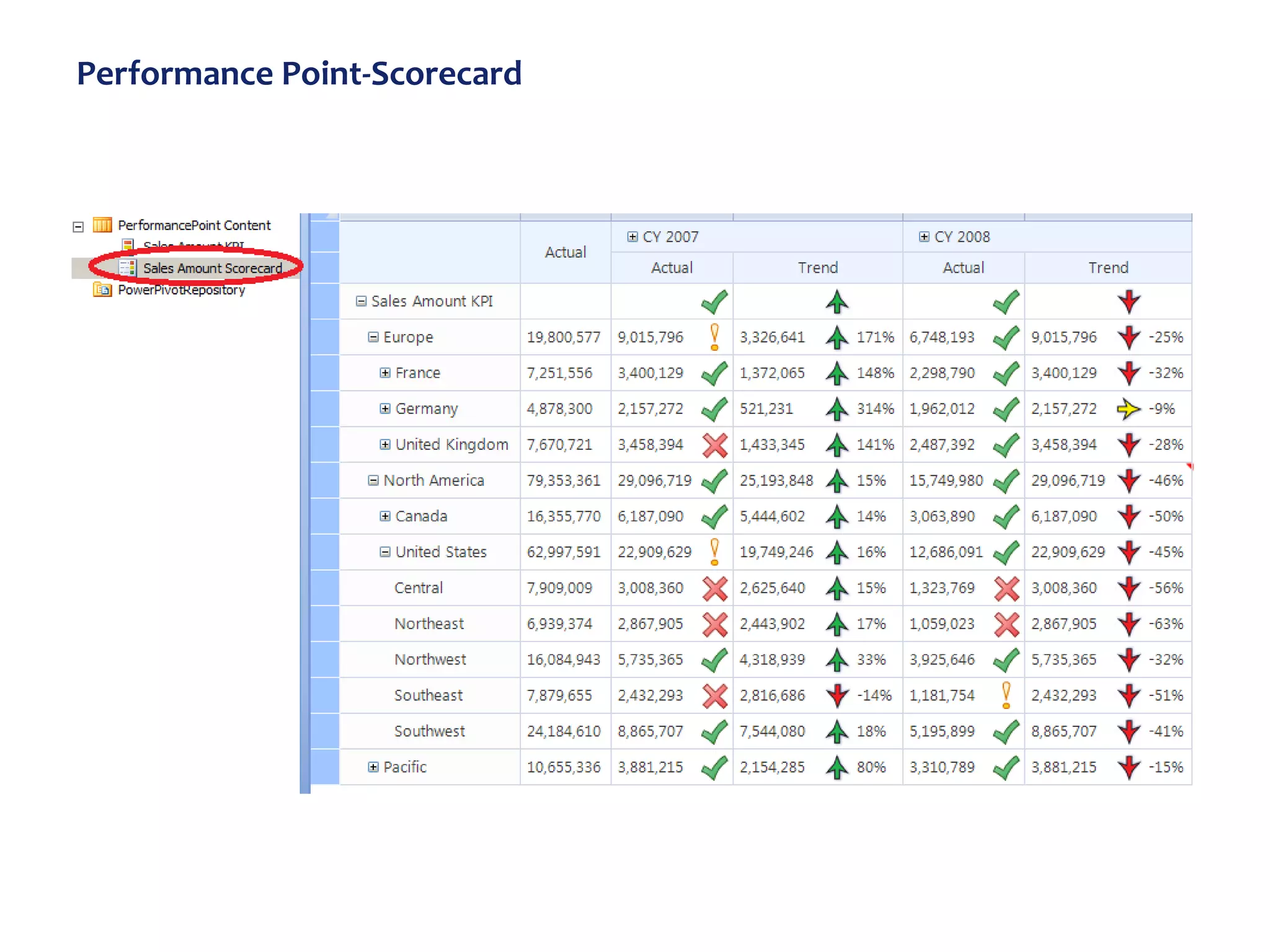This screenshot has height=952, width=1270.
Task: Click the CY 2007 Trend column header
Action: tap(818, 268)
